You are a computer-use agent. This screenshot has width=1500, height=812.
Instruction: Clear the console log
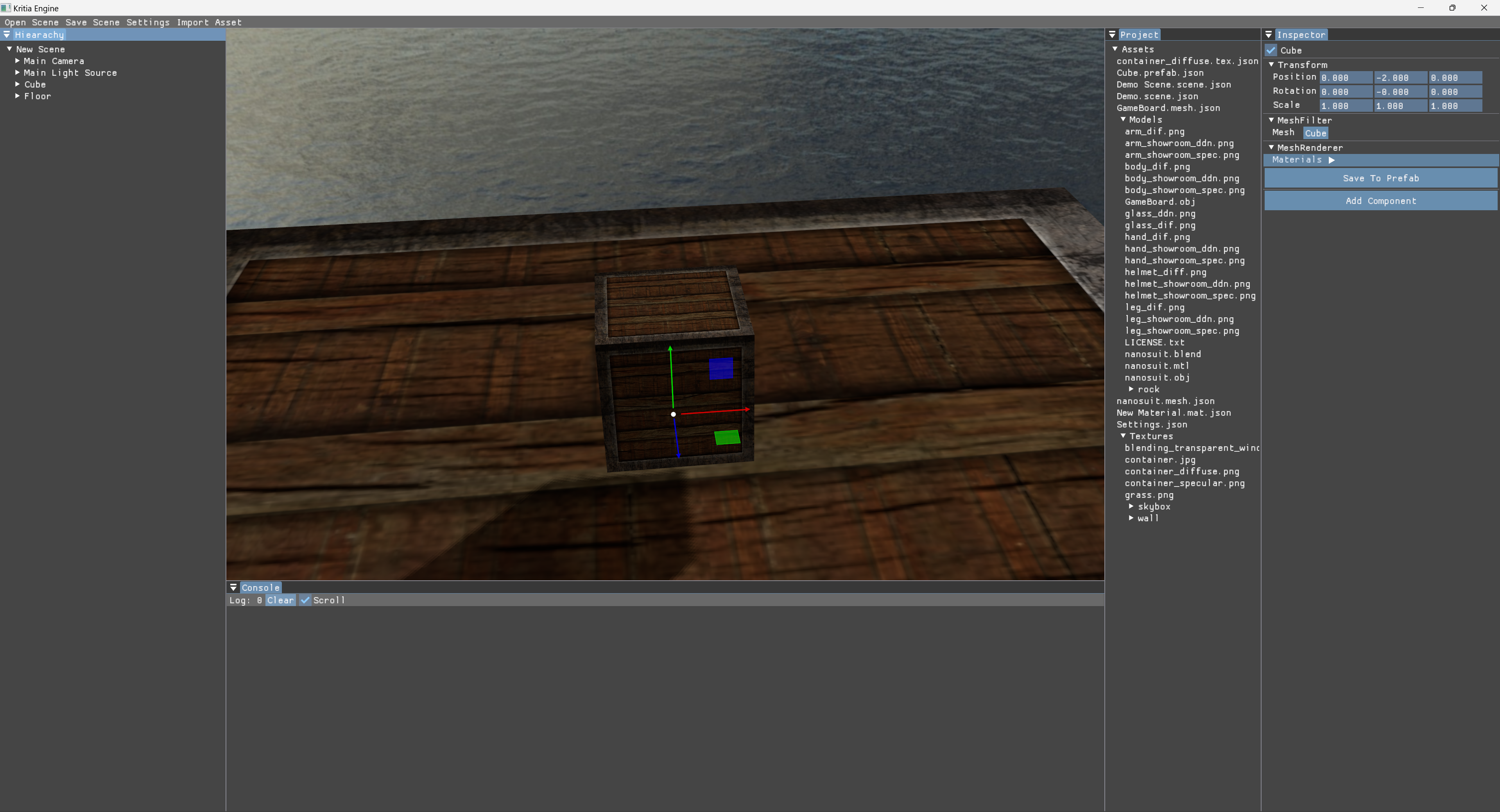(x=281, y=600)
